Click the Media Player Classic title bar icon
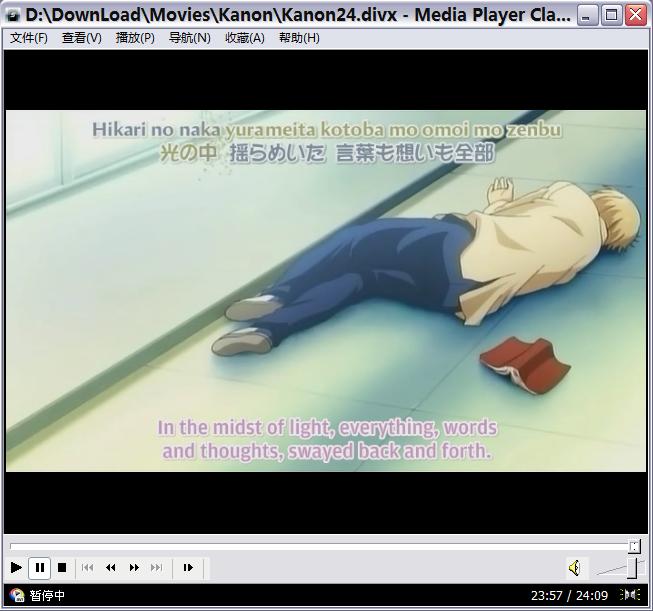The width and height of the screenshot is (653, 611). [x=13, y=15]
